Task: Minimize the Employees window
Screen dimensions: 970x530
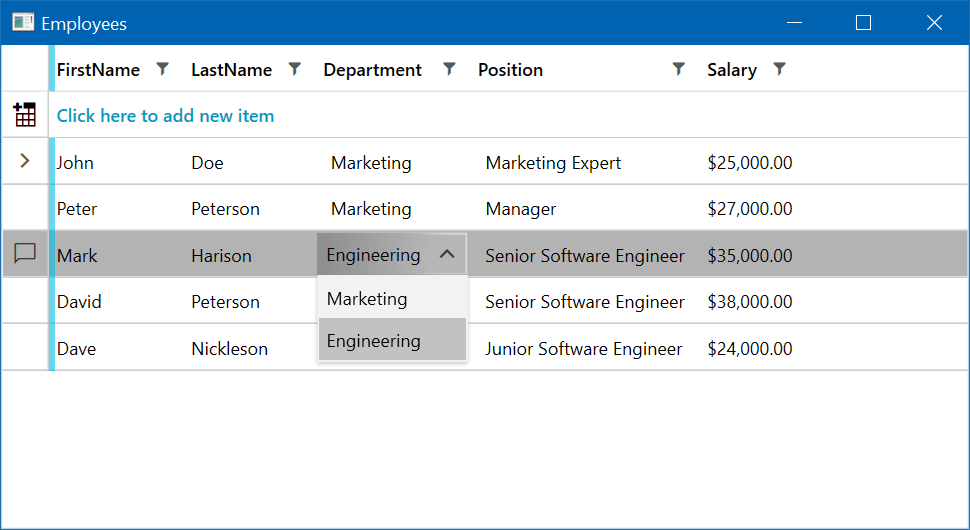Action: (794, 22)
